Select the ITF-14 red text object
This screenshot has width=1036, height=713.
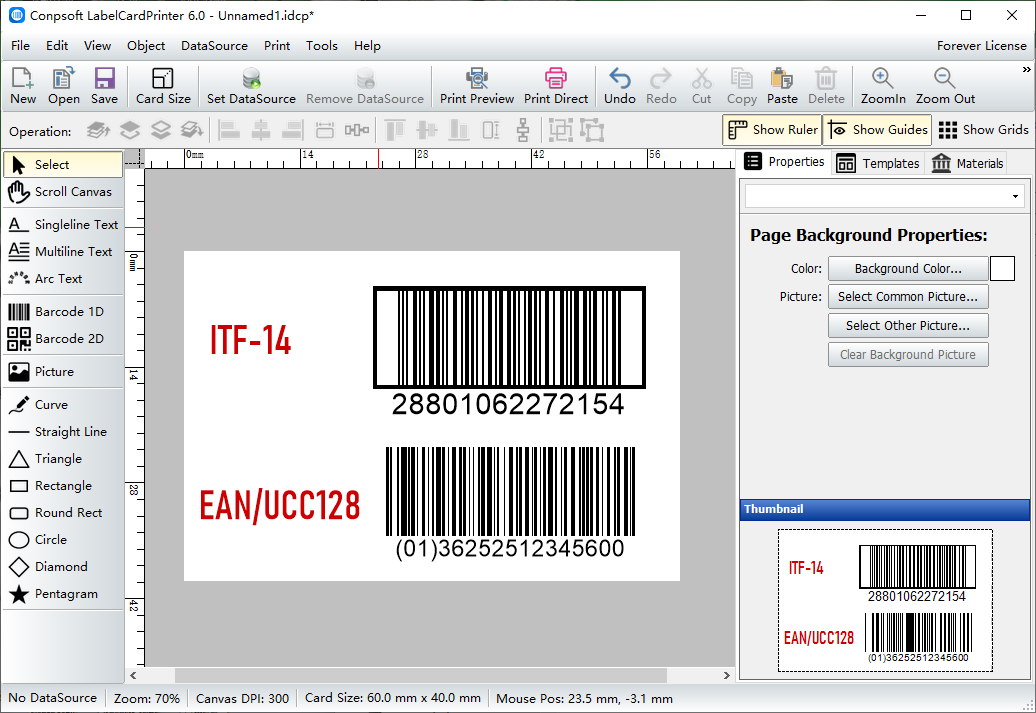[250, 341]
